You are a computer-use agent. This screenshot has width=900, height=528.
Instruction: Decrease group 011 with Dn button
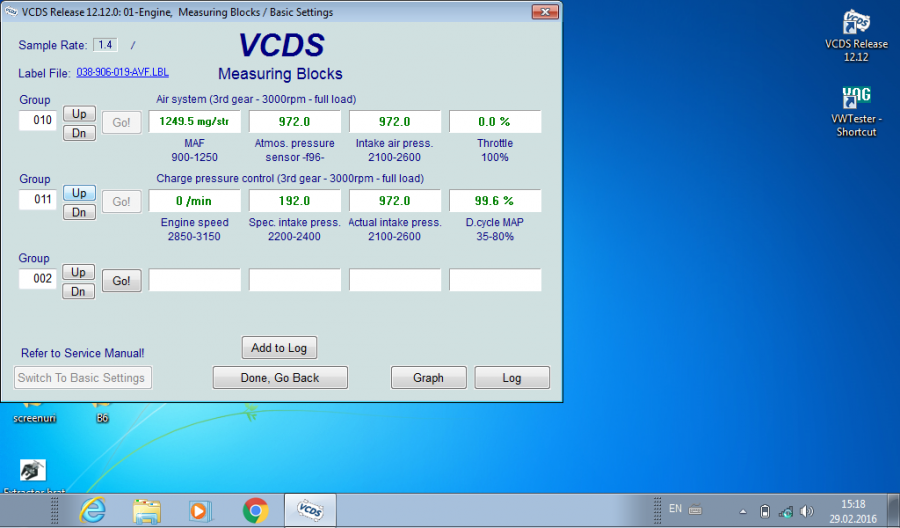(x=79, y=212)
